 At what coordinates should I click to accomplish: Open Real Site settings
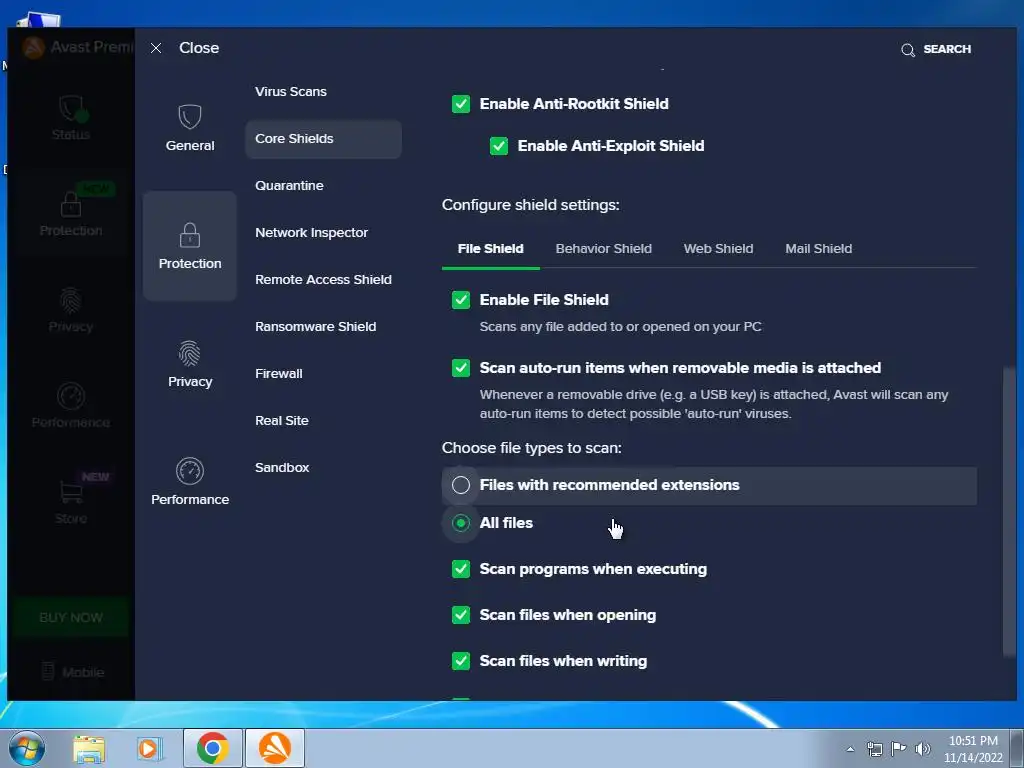point(281,421)
